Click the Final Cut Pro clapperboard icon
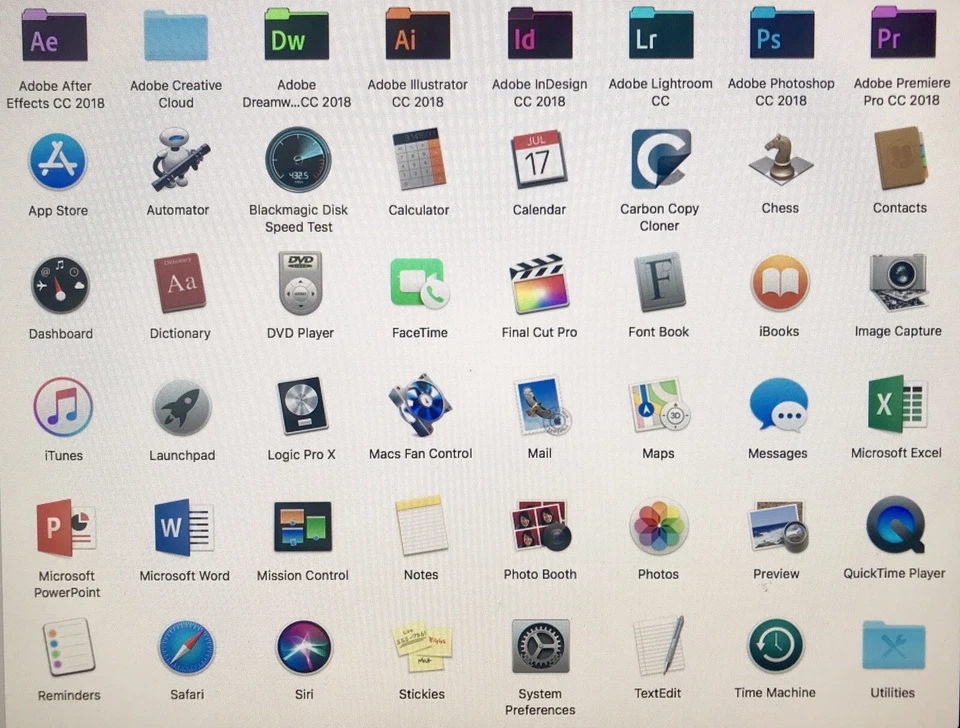Image resolution: width=960 pixels, height=728 pixels. tap(539, 283)
